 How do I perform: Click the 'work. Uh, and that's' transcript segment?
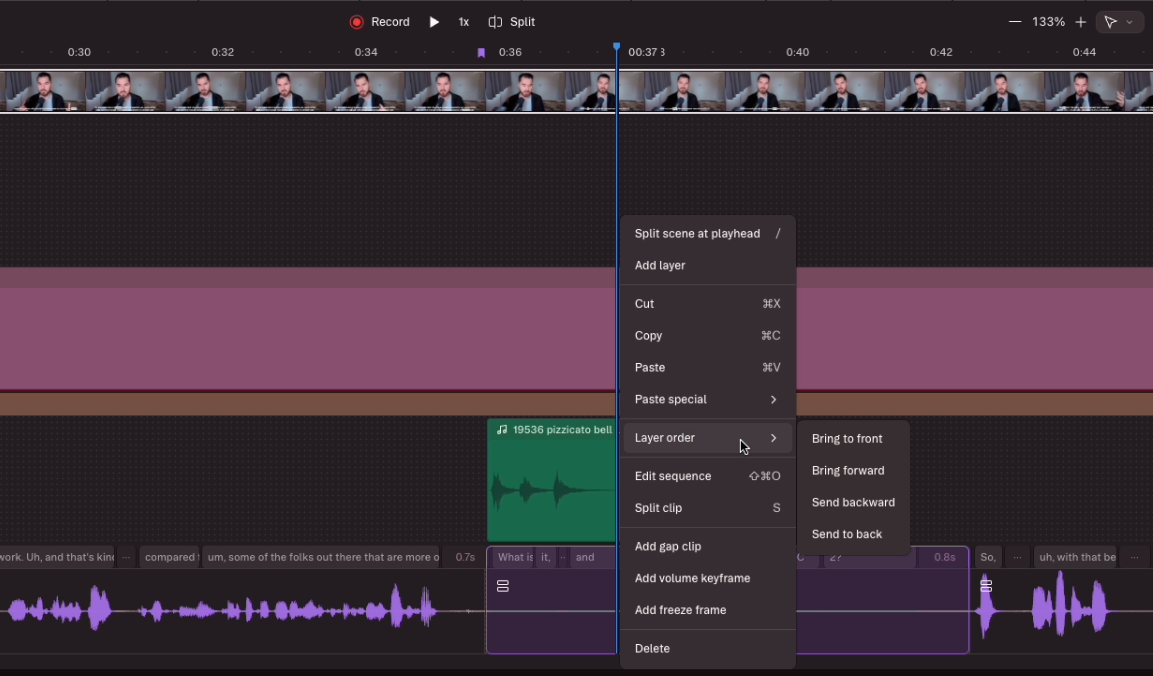coord(57,557)
